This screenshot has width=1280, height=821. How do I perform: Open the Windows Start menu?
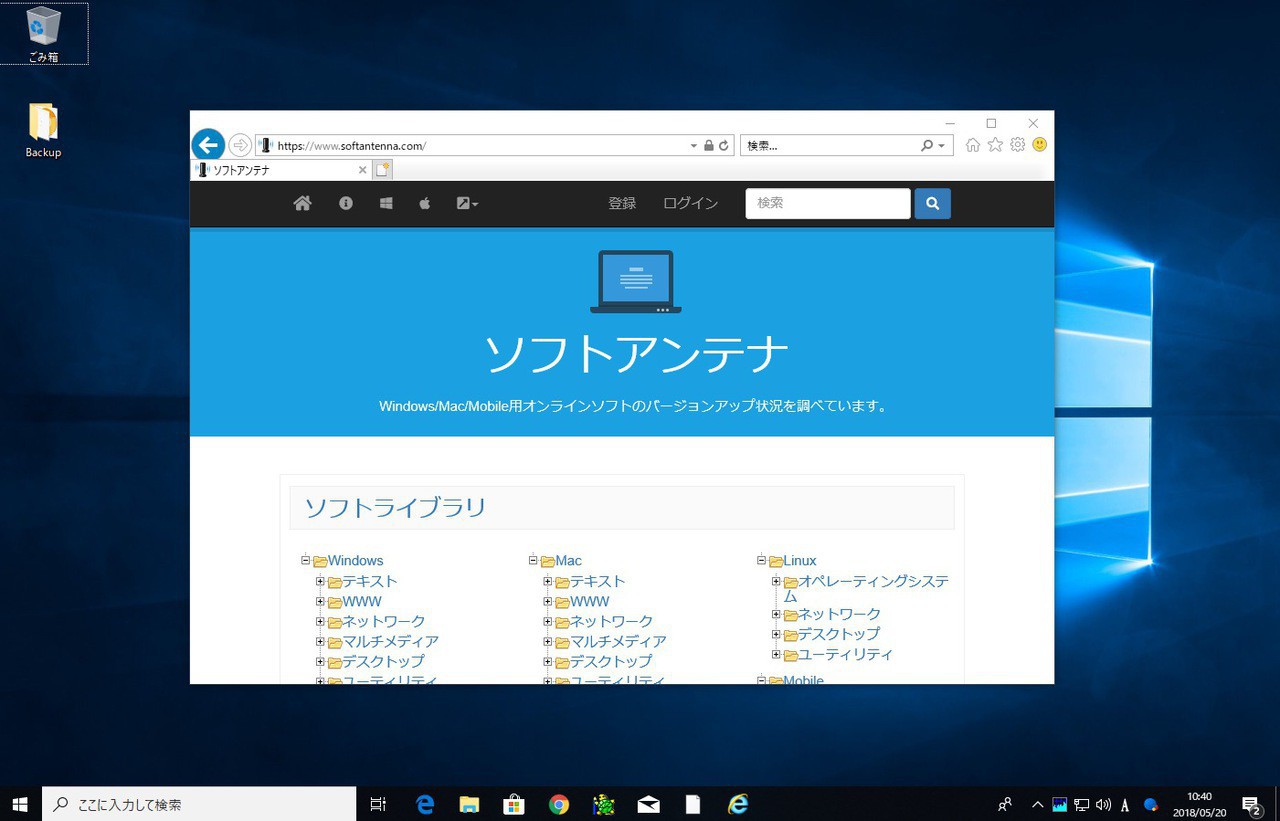20,804
